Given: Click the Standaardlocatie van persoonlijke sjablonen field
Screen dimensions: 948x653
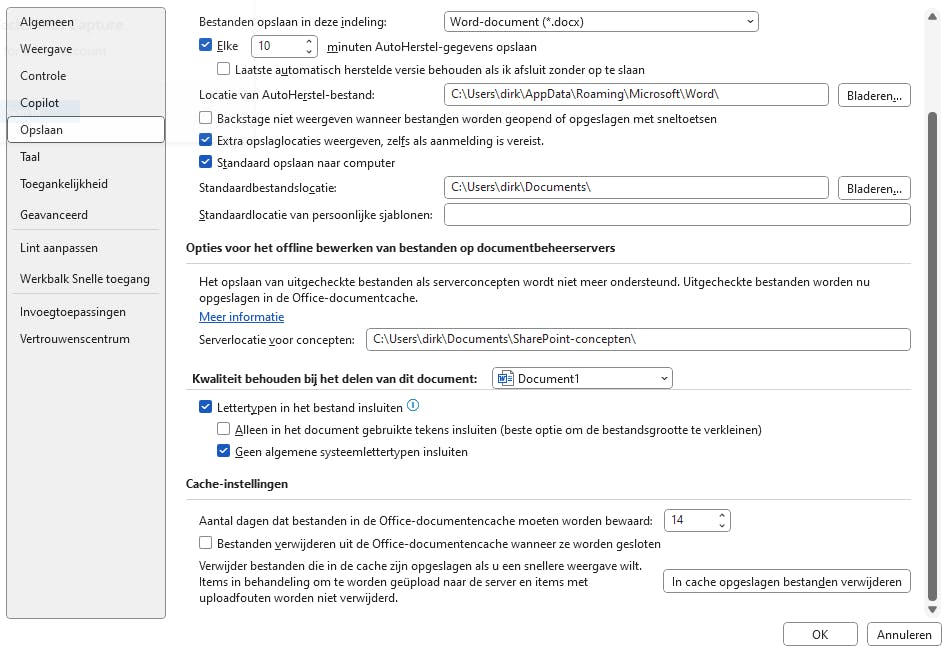Looking at the screenshot, I should pos(677,215).
